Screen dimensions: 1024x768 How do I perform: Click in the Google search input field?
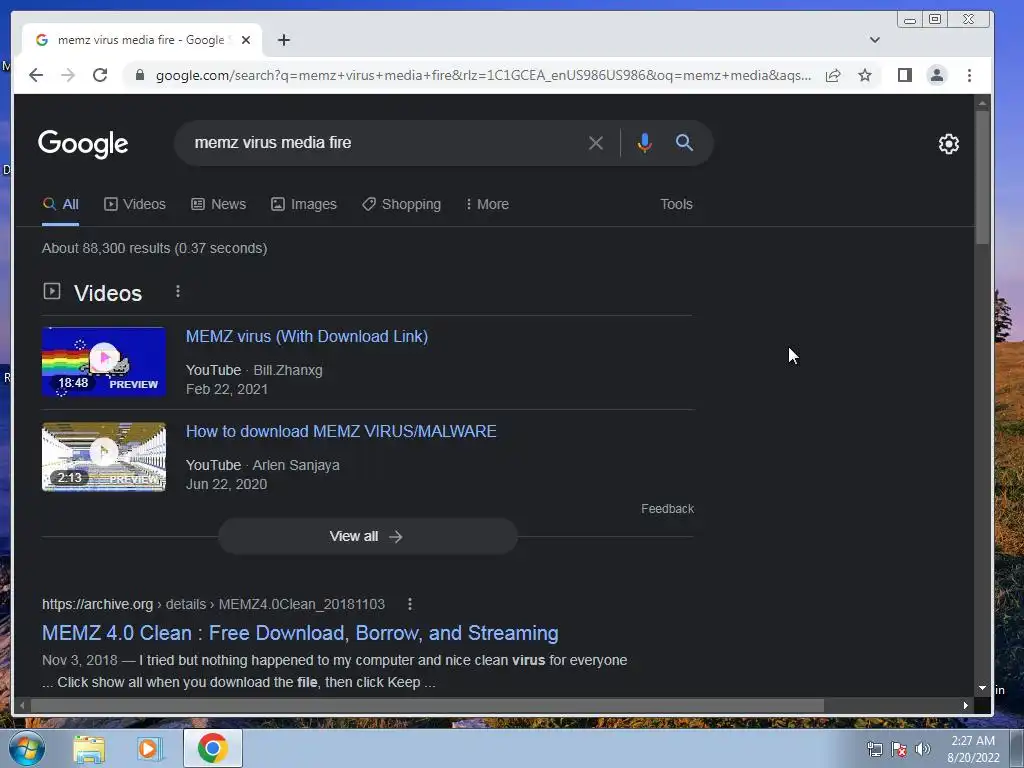pos(385,142)
